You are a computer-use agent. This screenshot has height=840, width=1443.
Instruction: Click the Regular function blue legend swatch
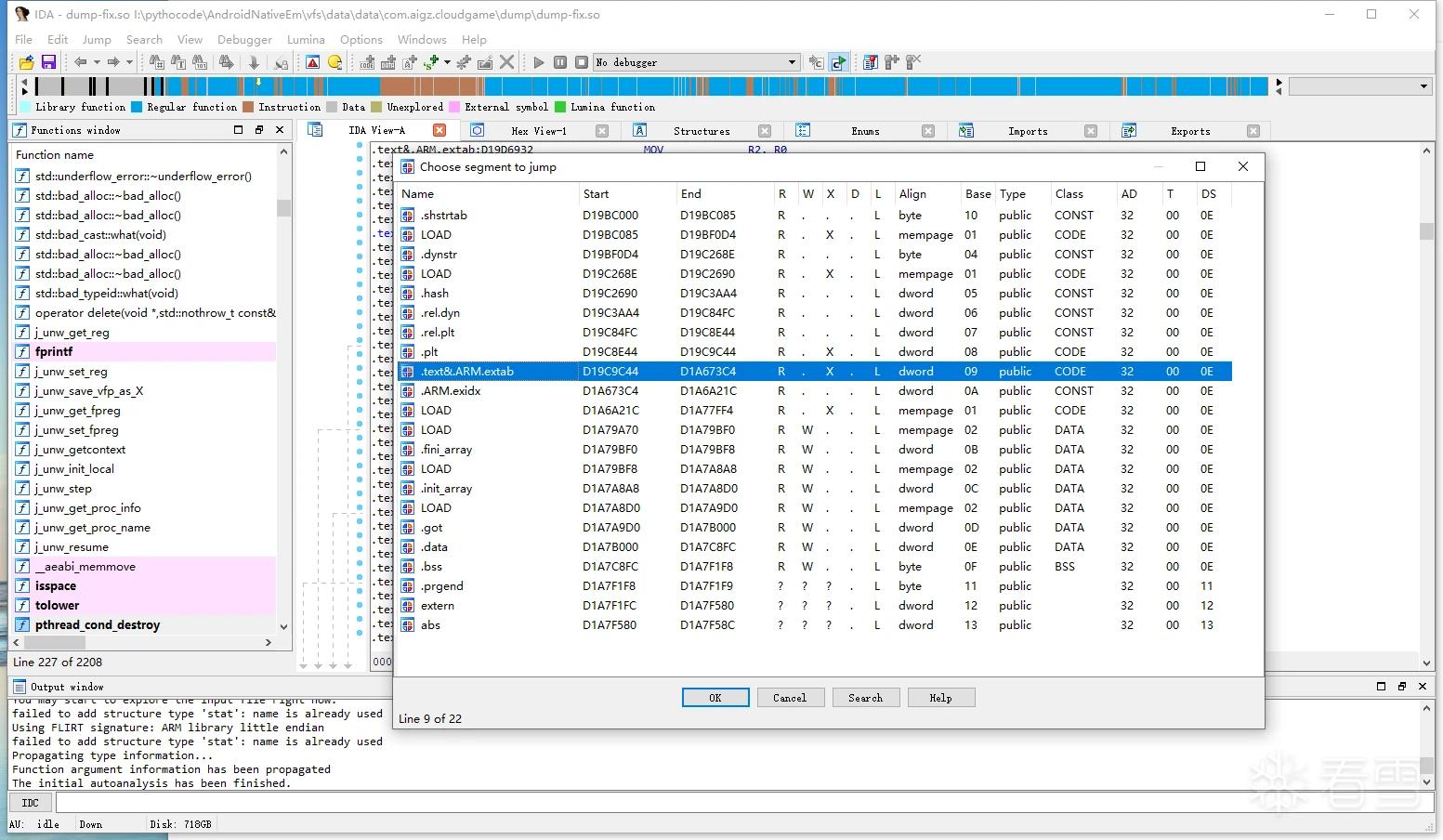pyautogui.click(x=137, y=107)
